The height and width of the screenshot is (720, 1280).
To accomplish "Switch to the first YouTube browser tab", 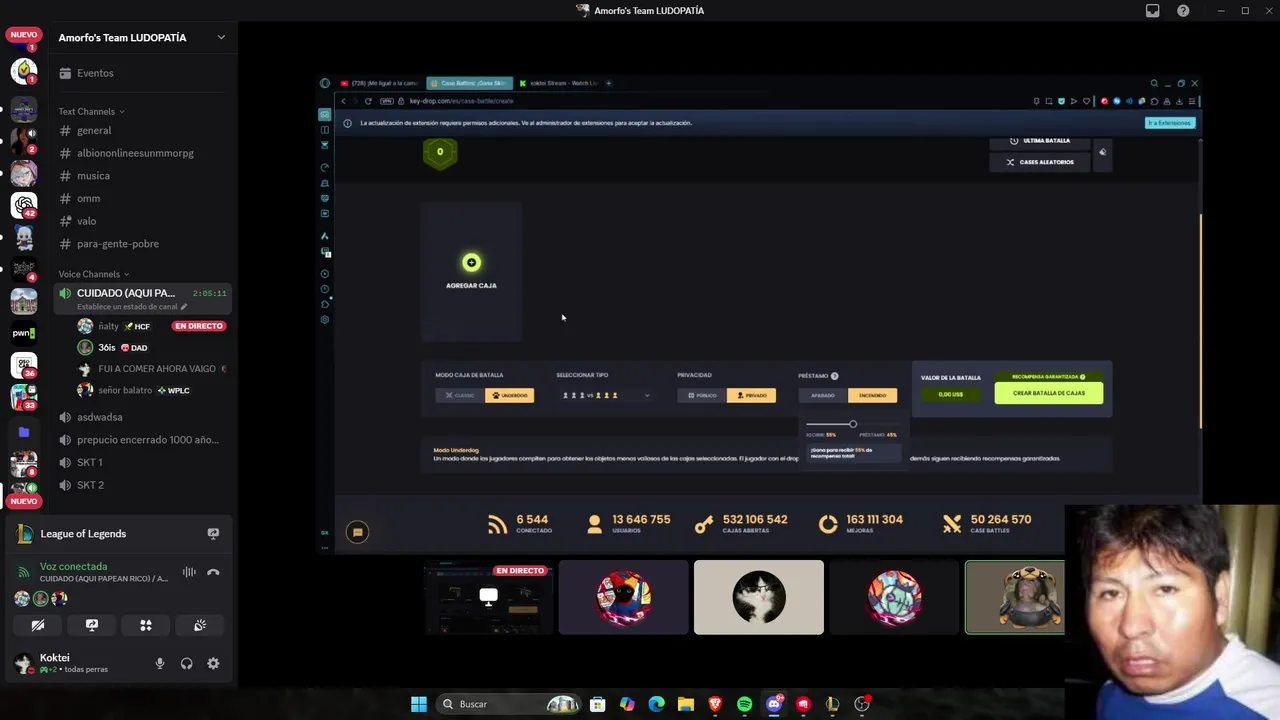I will 380,83.
